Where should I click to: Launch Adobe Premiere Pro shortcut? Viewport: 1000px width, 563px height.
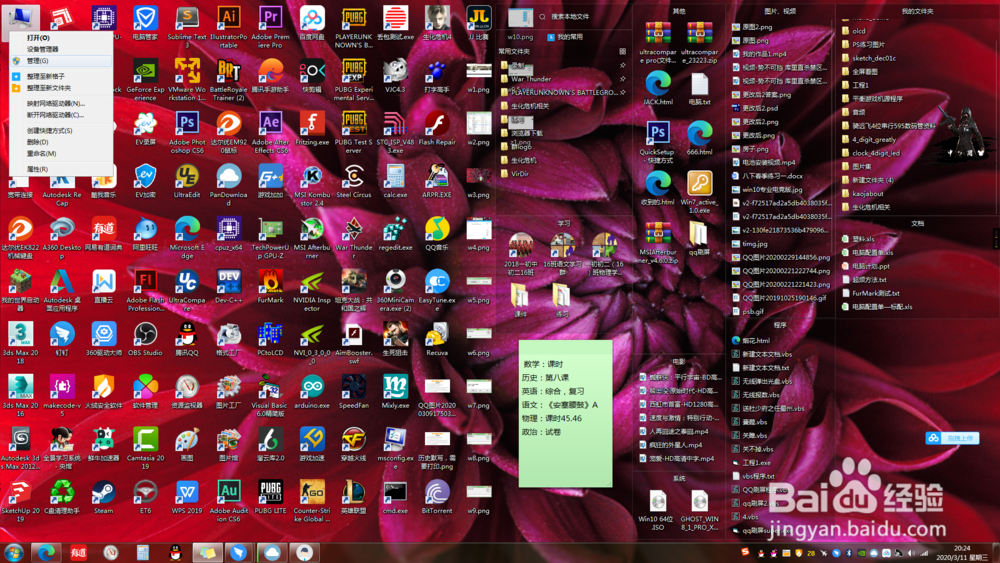(x=270, y=27)
